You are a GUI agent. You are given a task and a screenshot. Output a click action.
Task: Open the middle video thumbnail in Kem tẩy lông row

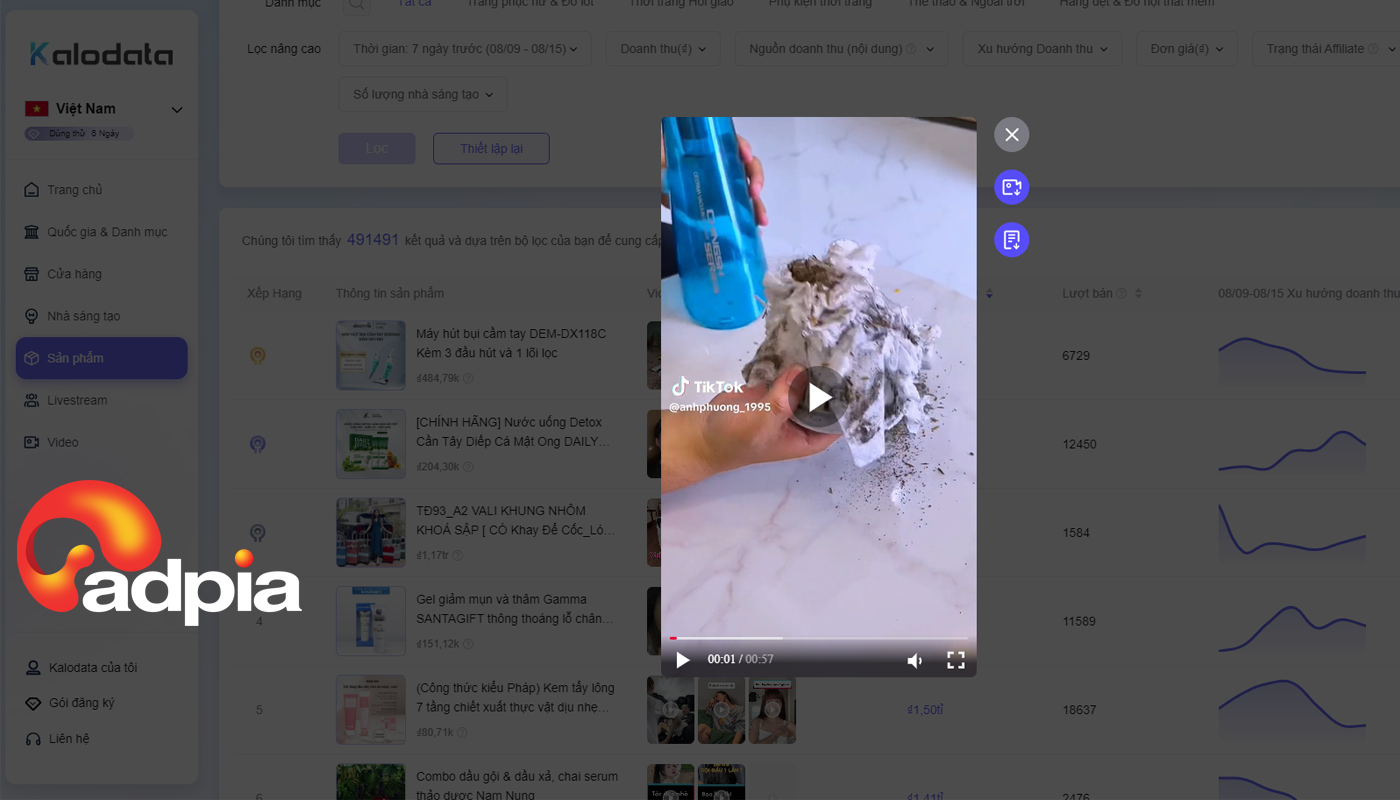coord(721,710)
